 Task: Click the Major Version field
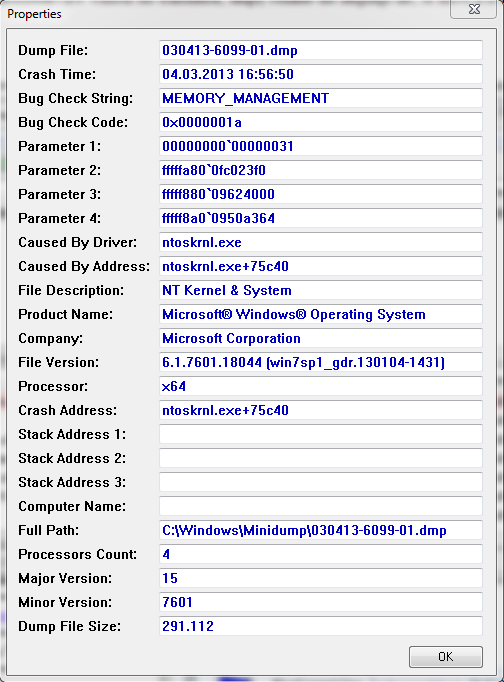321,578
